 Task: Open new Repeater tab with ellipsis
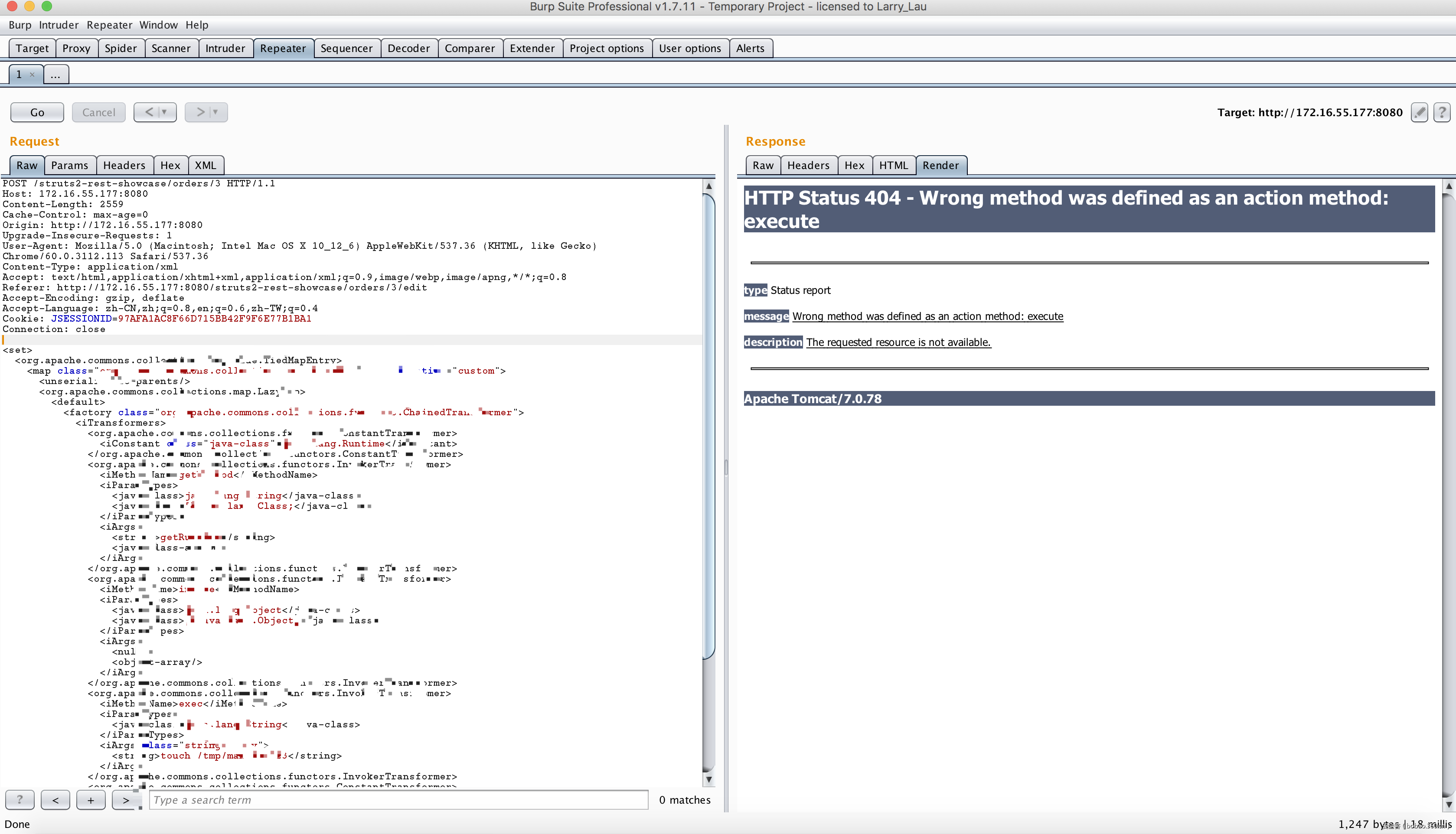tap(55, 75)
